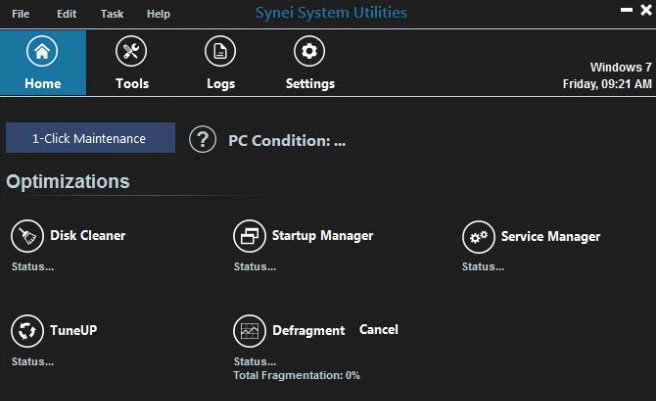The width and height of the screenshot is (656, 401).
Task: Open the File menu
Action: click(x=21, y=14)
